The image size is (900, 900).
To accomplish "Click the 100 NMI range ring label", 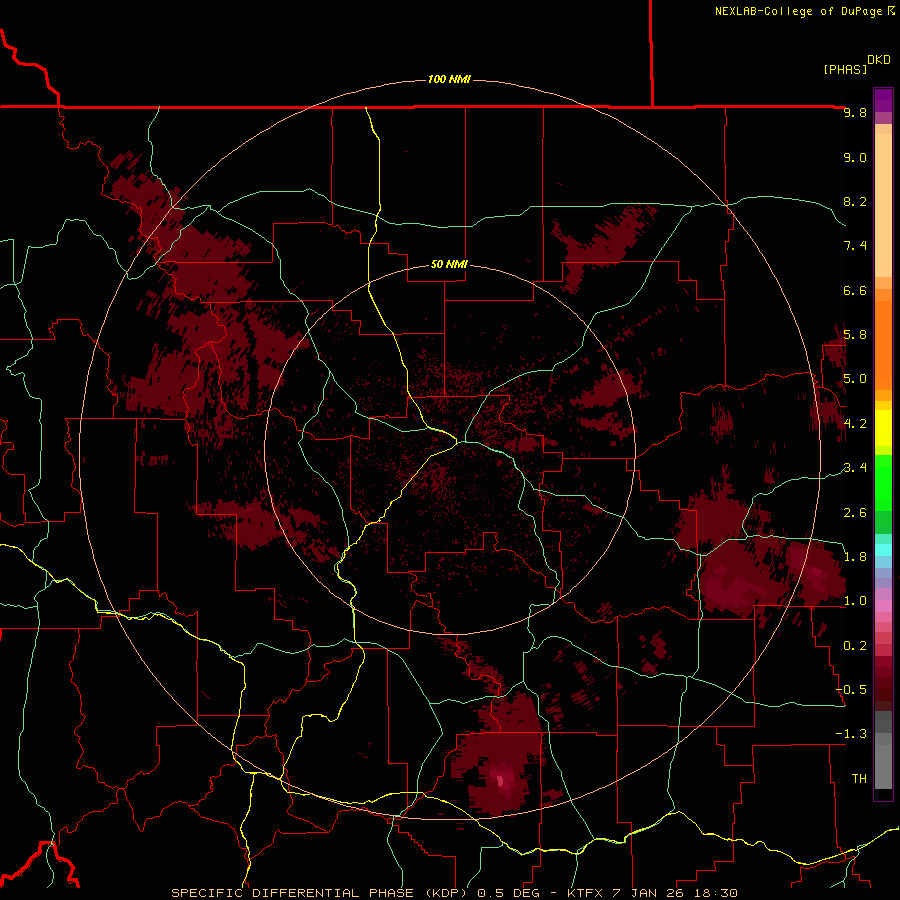I will 449,79.
